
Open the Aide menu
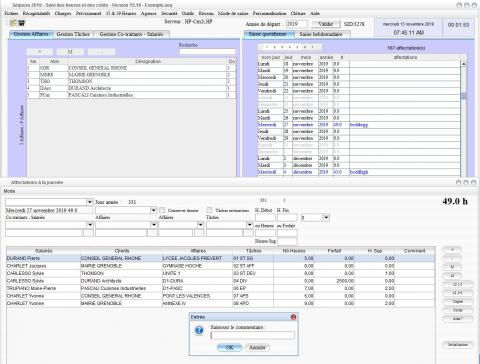pyautogui.click(x=315, y=13)
